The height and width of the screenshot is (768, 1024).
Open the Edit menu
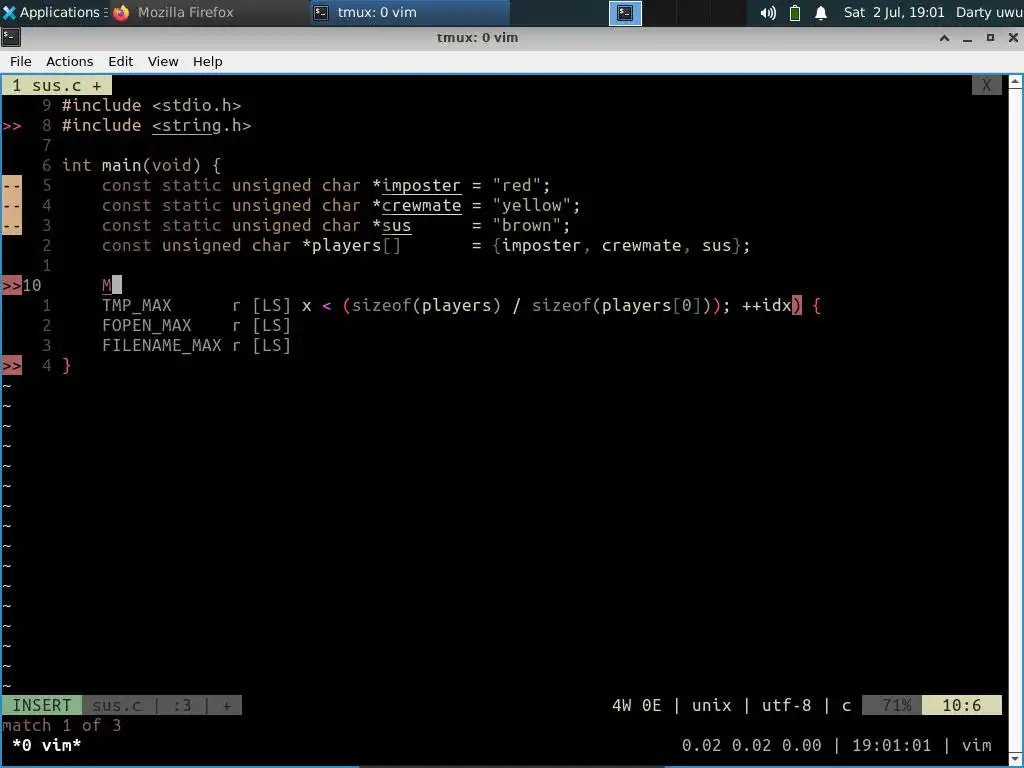[120, 61]
